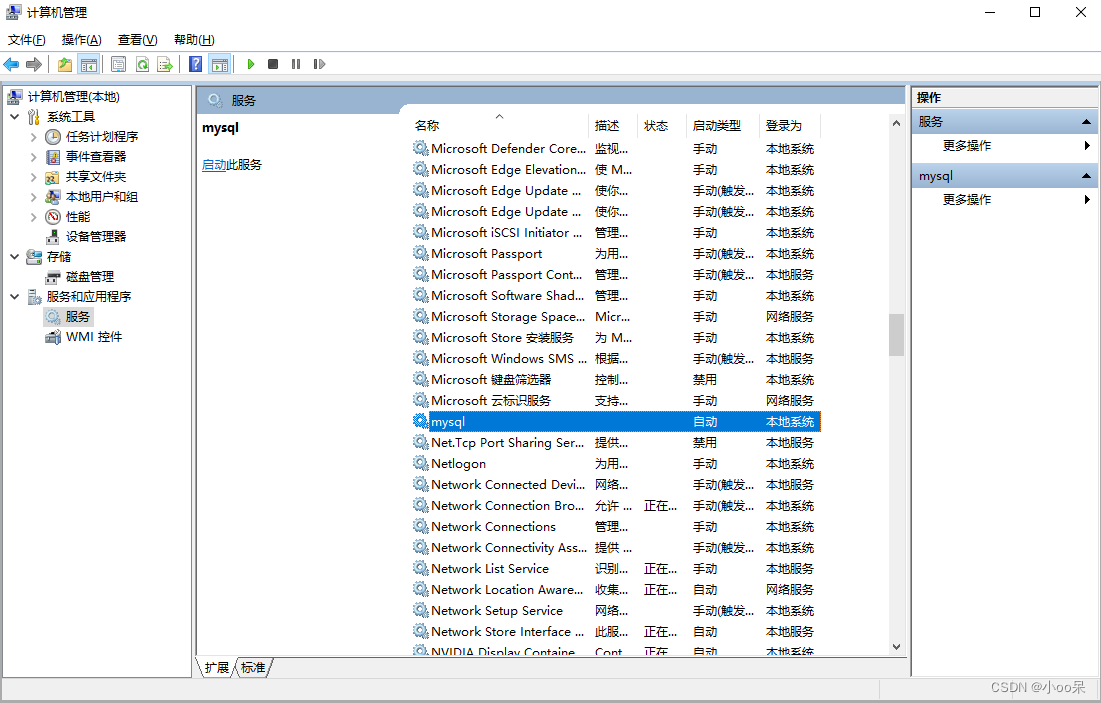Viewport: 1101px width, 703px height.
Task: Select the 性能 tree item
Action: [x=78, y=216]
